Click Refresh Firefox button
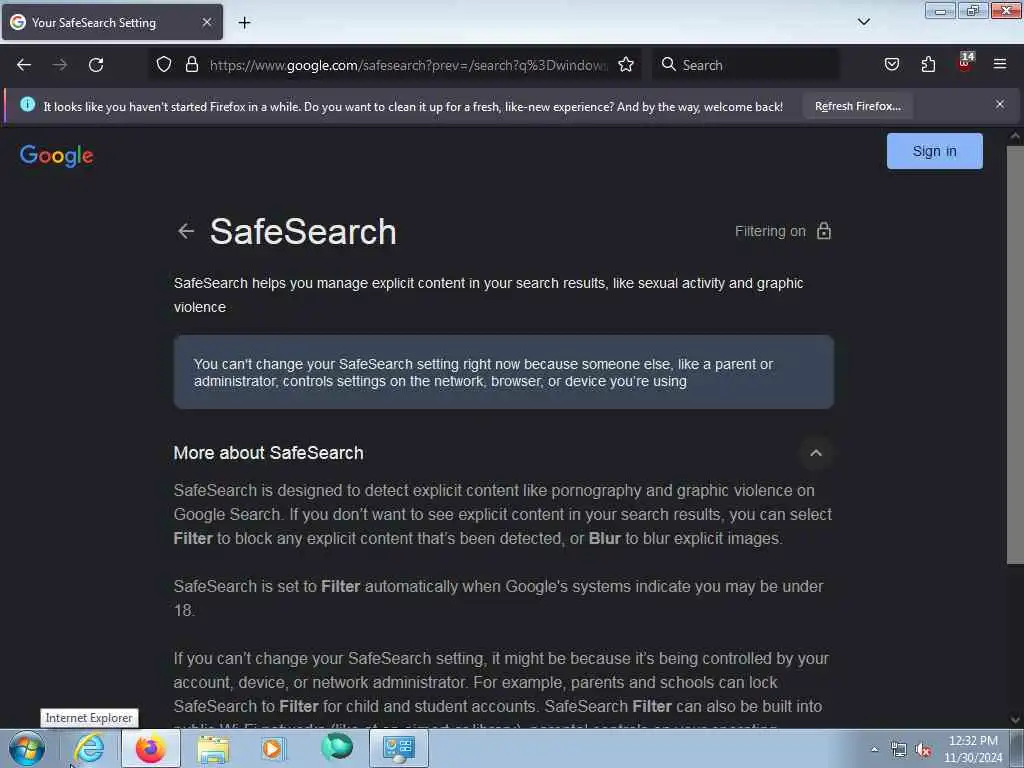 857,106
